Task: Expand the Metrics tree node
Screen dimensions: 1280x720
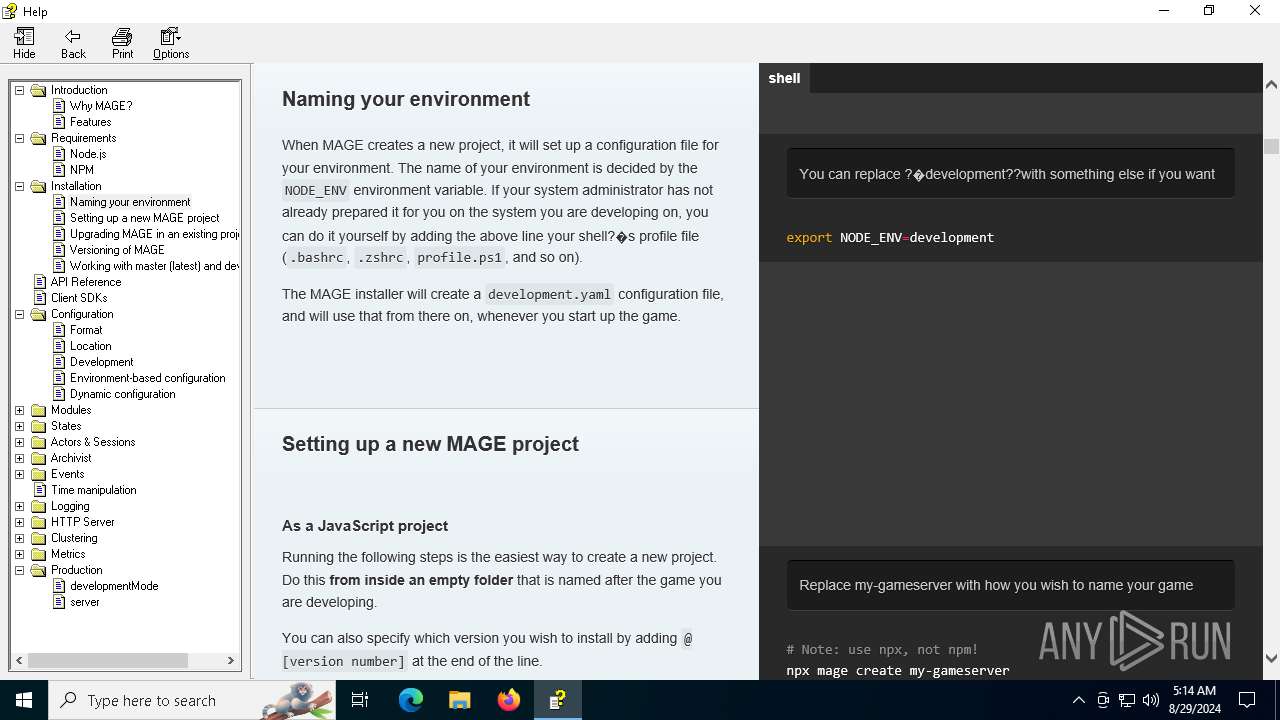Action: click(x=19, y=554)
